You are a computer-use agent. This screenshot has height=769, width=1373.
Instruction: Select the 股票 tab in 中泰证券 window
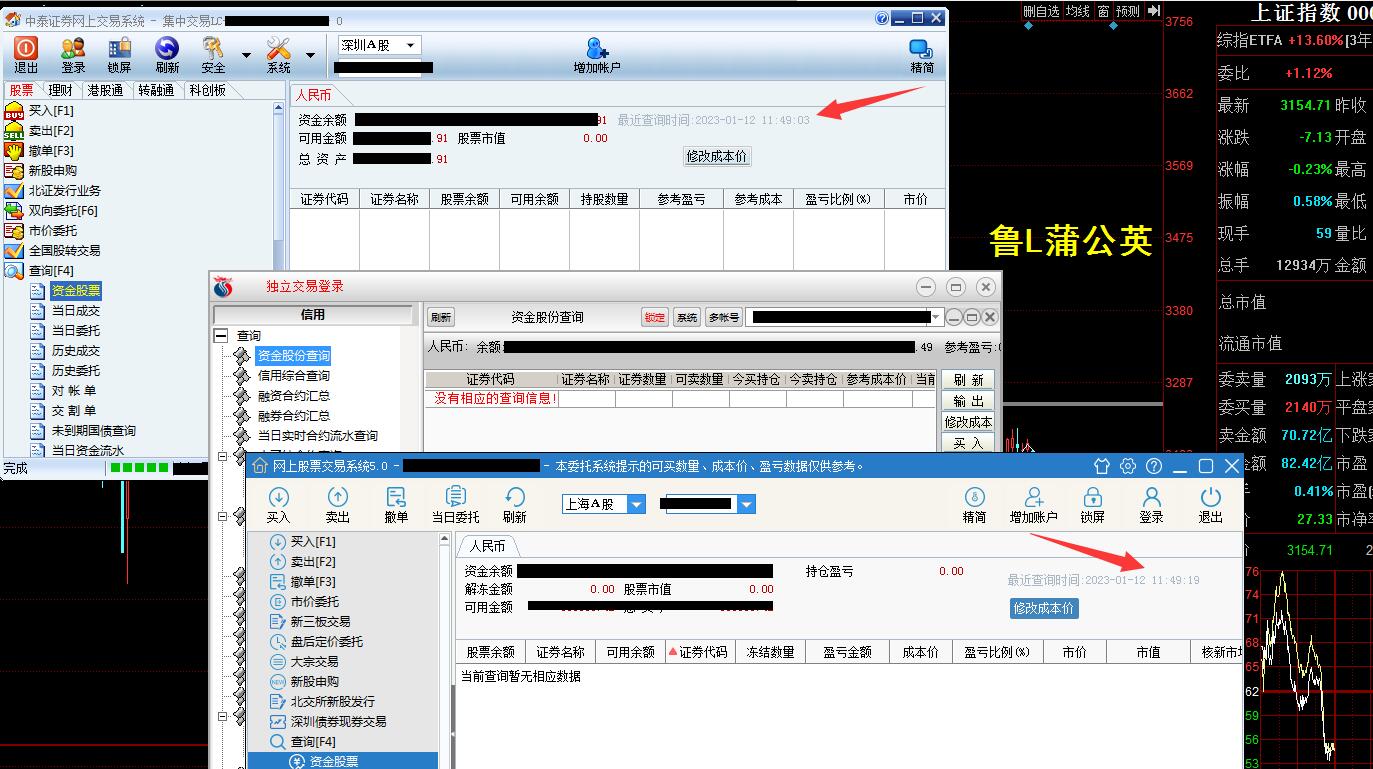[x=21, y=90]
